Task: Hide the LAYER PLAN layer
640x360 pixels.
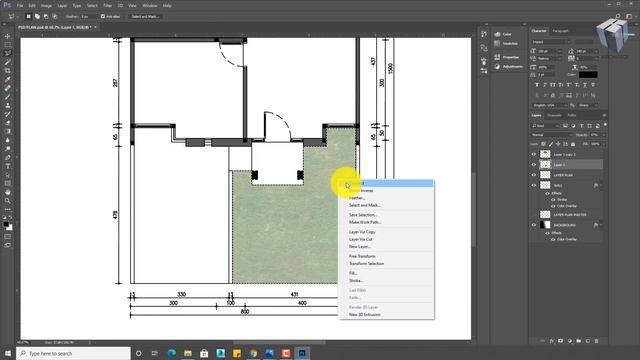Action: click(x=533, y=175)
